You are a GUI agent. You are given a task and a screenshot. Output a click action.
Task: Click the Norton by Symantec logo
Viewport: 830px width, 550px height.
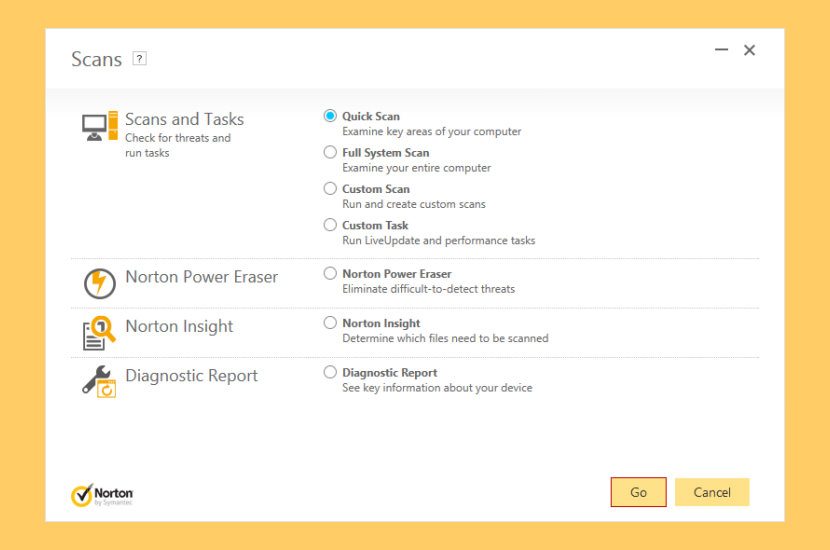point(102,495)
